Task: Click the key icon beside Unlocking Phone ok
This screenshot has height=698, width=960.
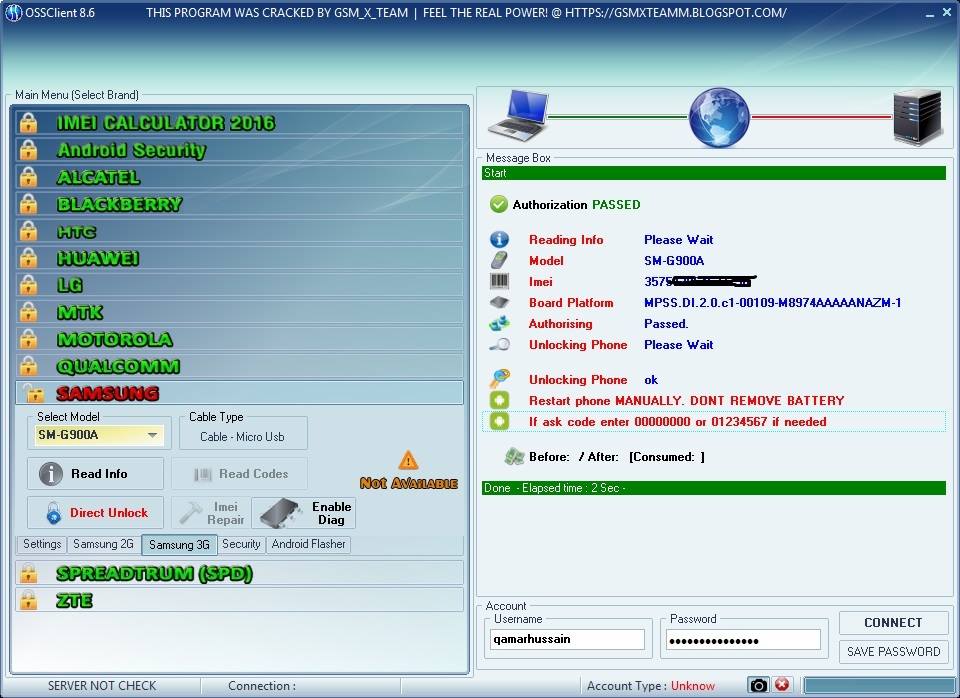Action: pyautogui.click(x=500, y=379)
